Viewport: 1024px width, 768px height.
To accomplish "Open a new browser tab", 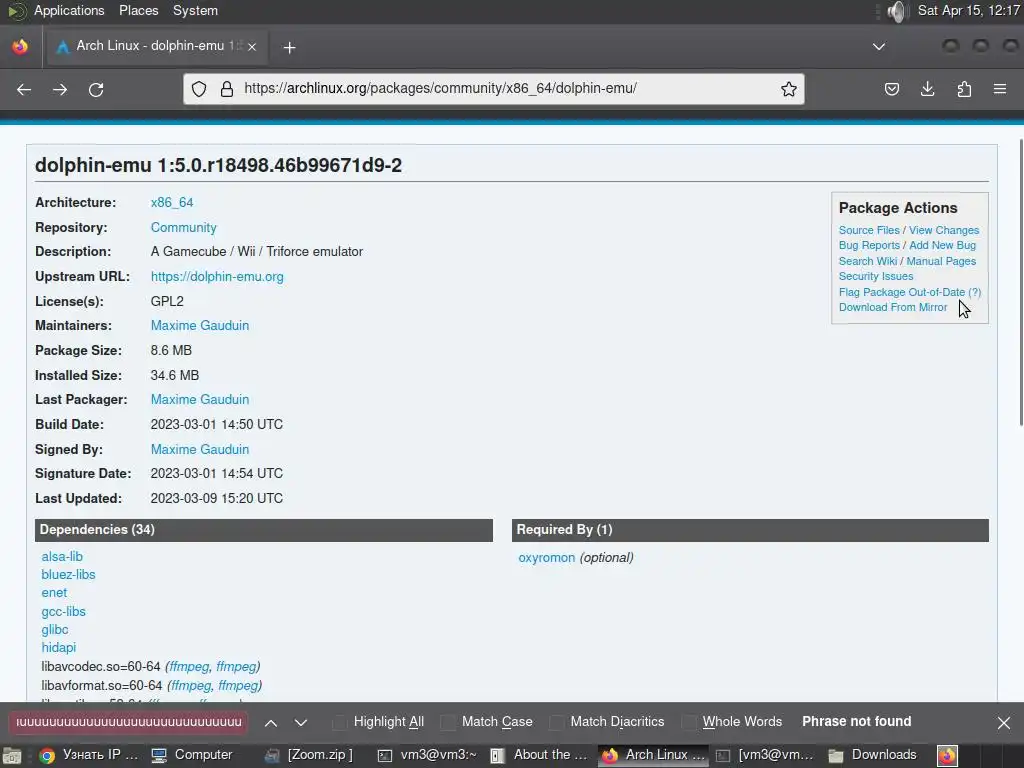I will [x=289, y=47].
